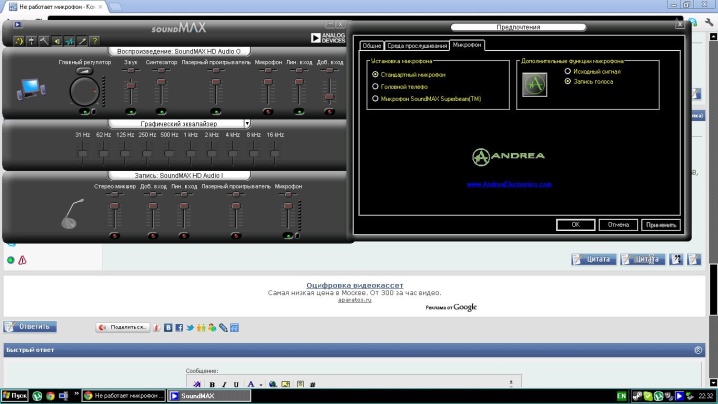Image resolution: width=718 pixels, height=404 pixels.
Task: Open SoundMAX help with the question mark icon
Action: pyautogui.click(x=95, y=41)
